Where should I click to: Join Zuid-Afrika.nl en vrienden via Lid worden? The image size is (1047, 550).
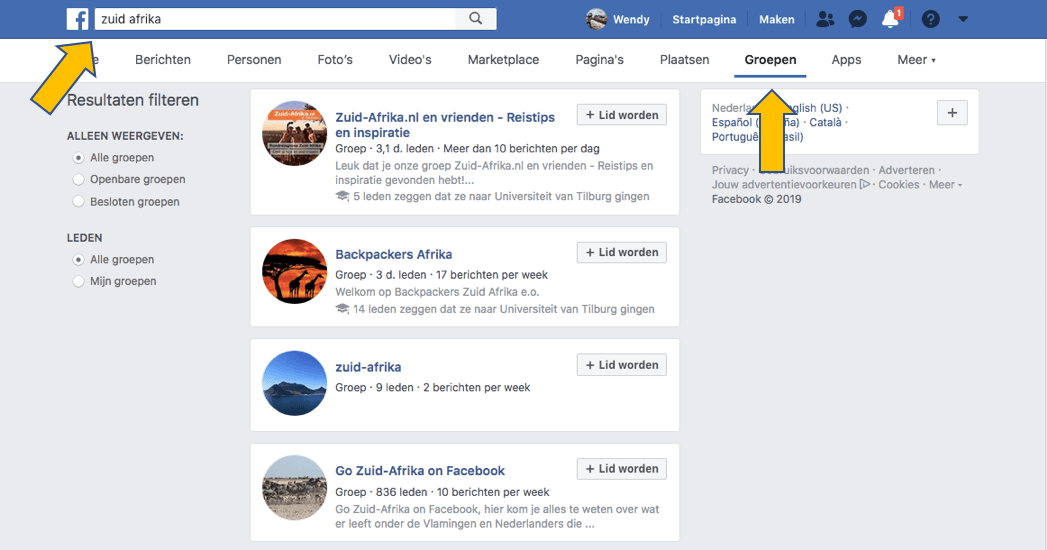pyautogui.click(x=622, y=115)
